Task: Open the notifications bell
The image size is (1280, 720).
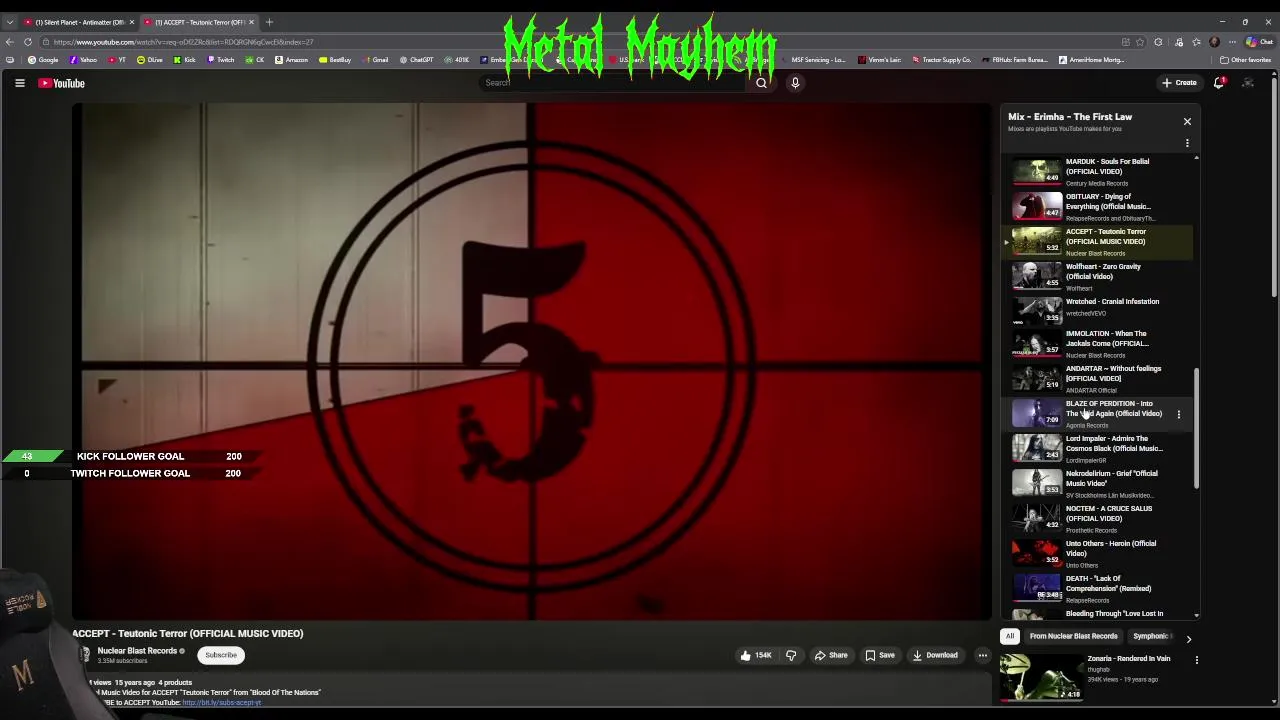Action: [x=1219, y=83]
